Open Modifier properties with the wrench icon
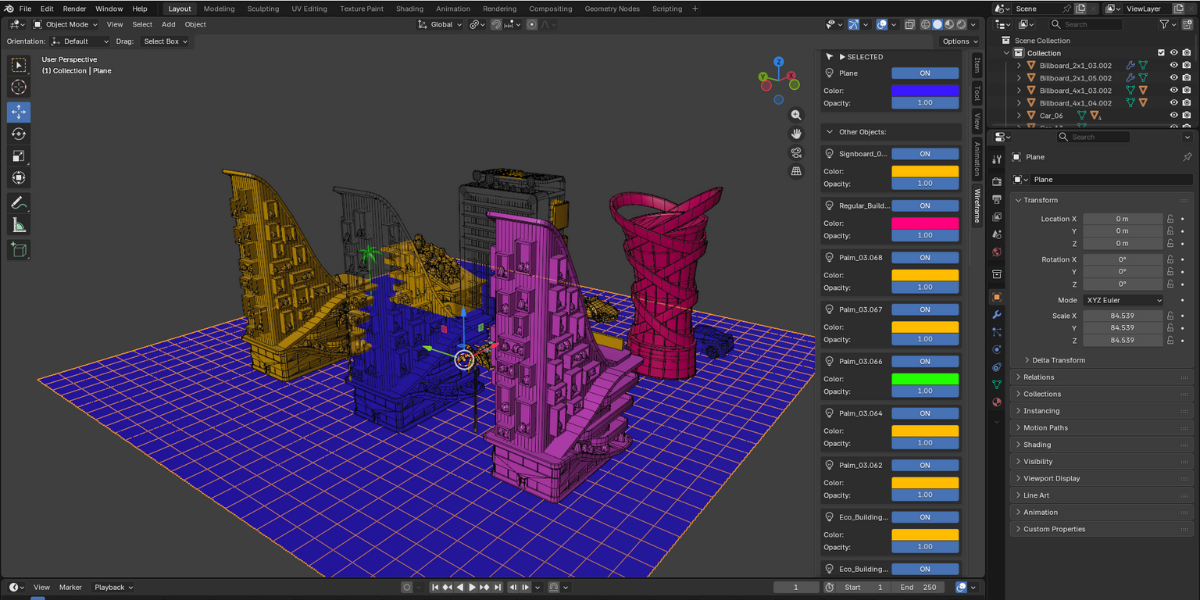 coord(996,315)
